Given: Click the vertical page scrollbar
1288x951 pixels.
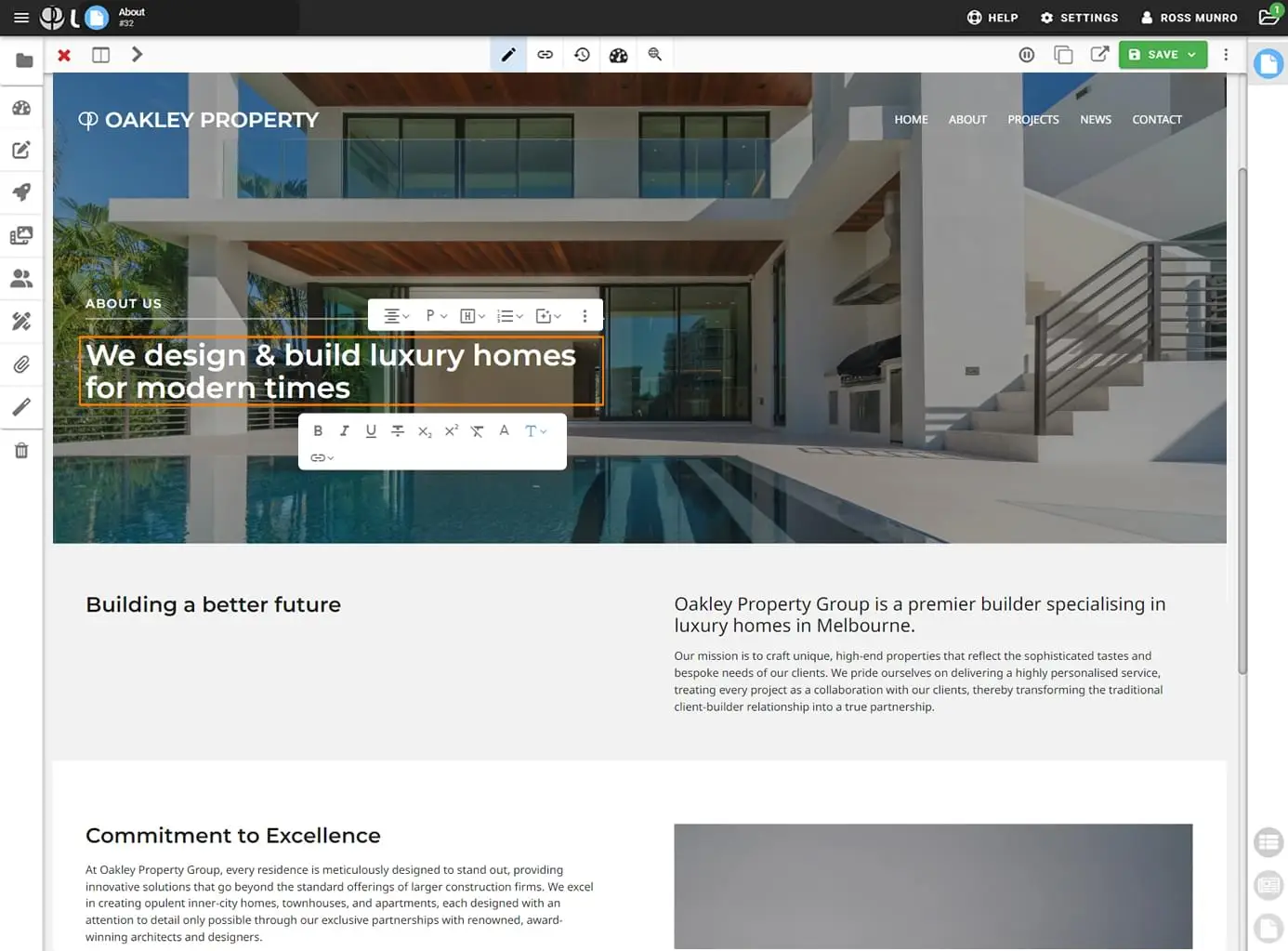Looking at the screenshot, I should tap(1242, 420).
